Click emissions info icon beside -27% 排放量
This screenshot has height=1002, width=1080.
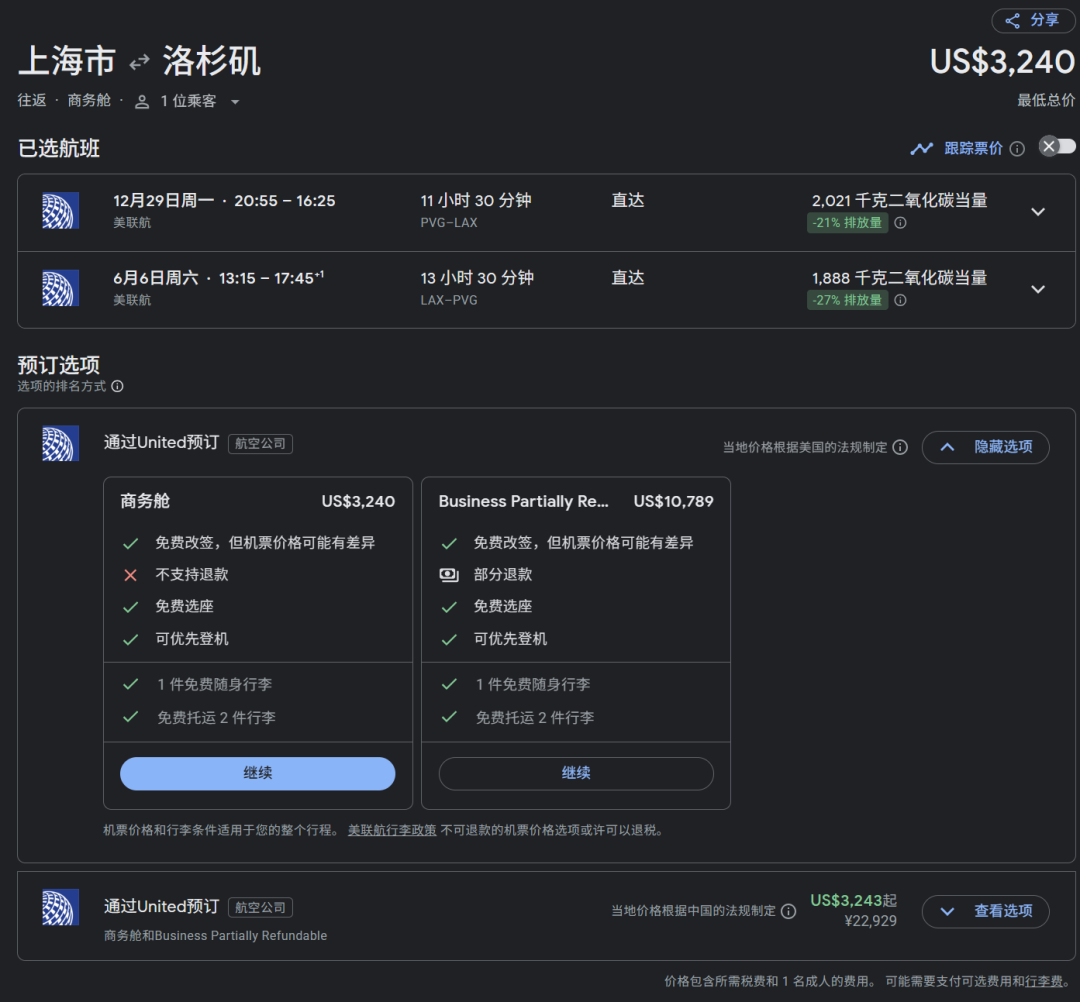coord(900,300)
